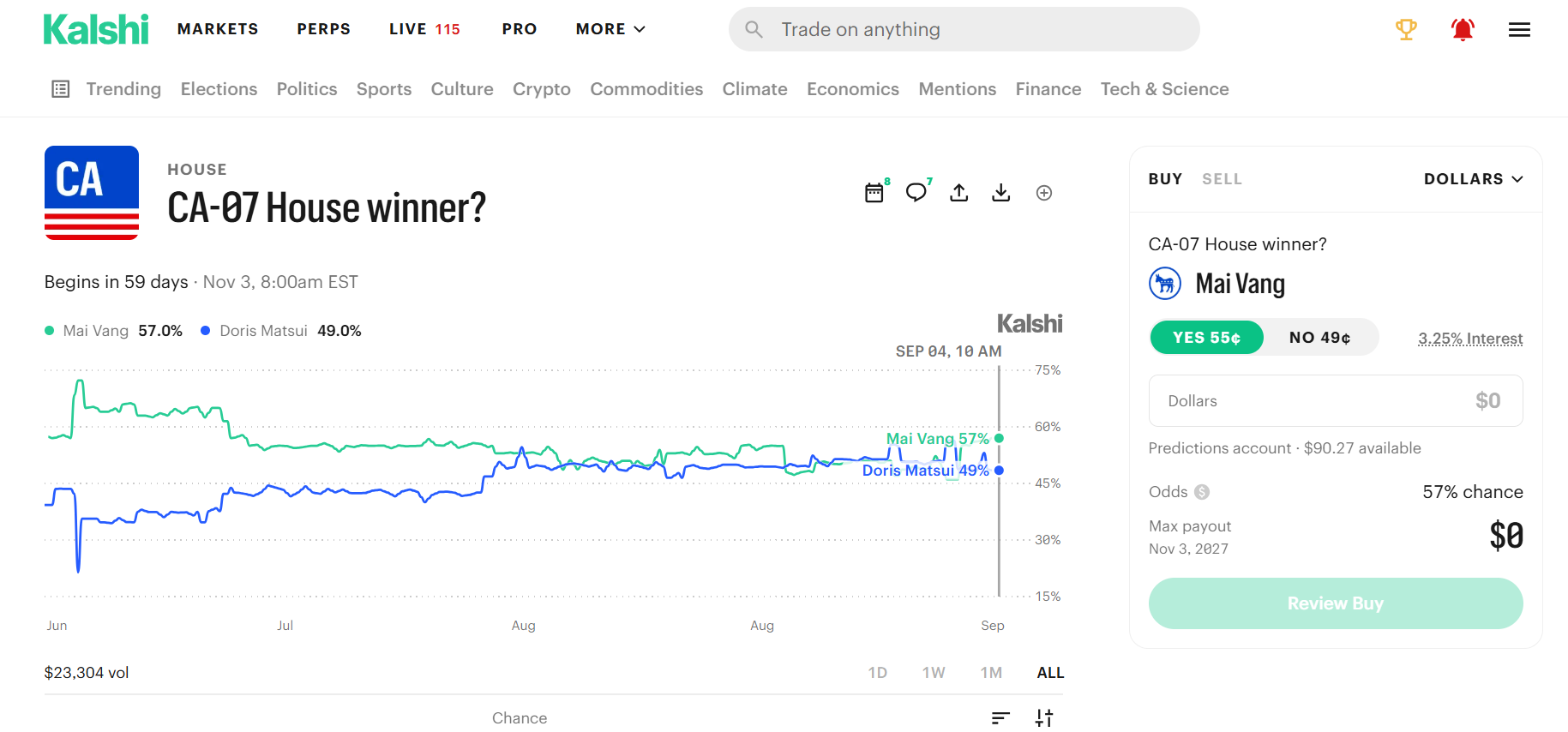1568x732 pixels.
Task: Click the share upload icon
Action: click(959, 193)
